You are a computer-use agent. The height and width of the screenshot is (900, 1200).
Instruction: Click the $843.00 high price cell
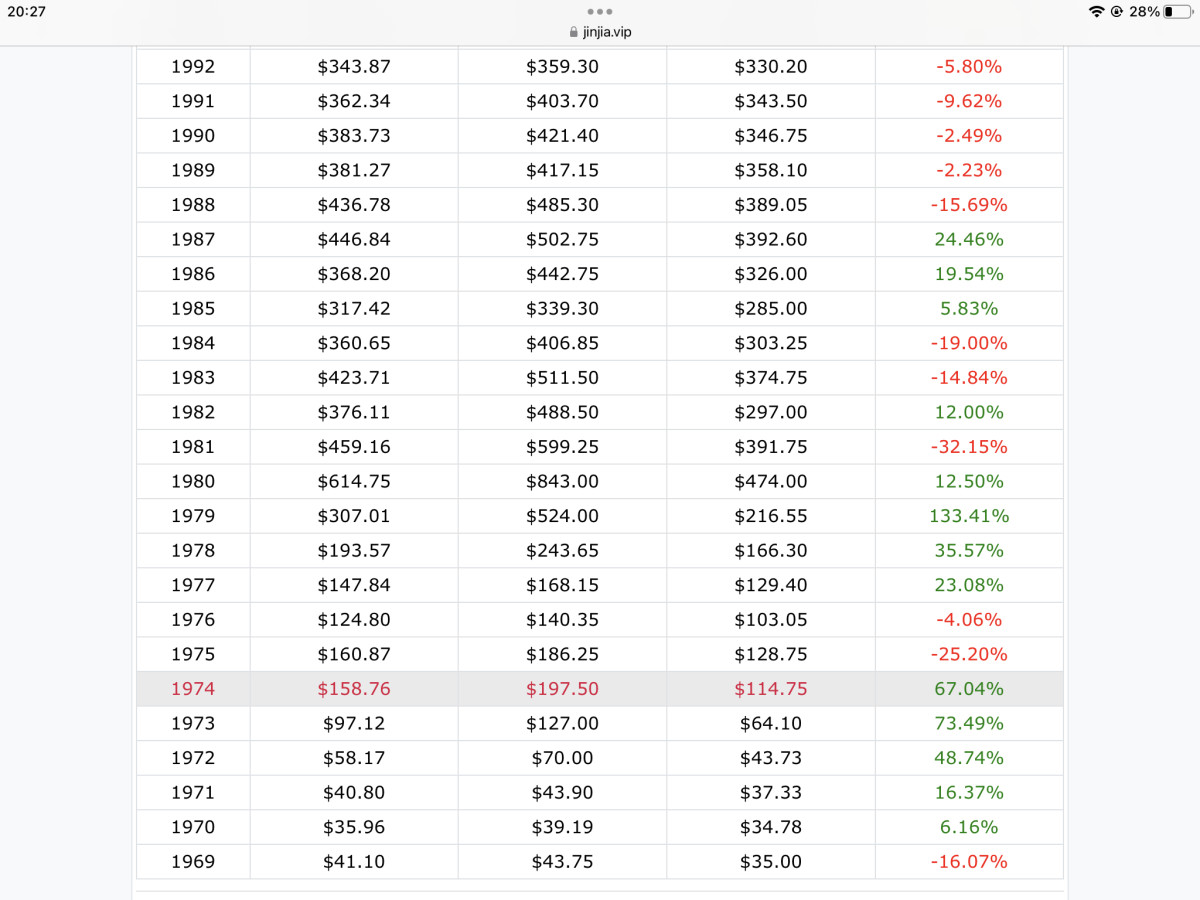[562, 481]
